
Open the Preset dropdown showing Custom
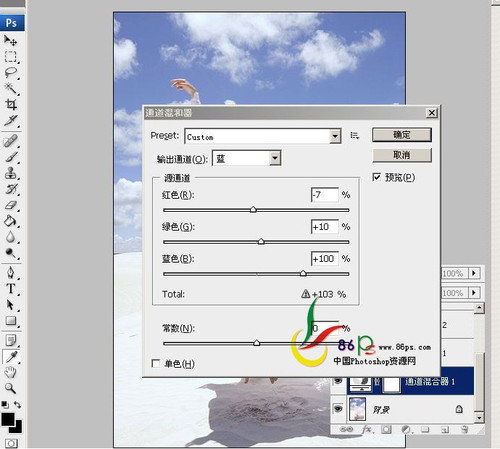click(x=263, y=136)
